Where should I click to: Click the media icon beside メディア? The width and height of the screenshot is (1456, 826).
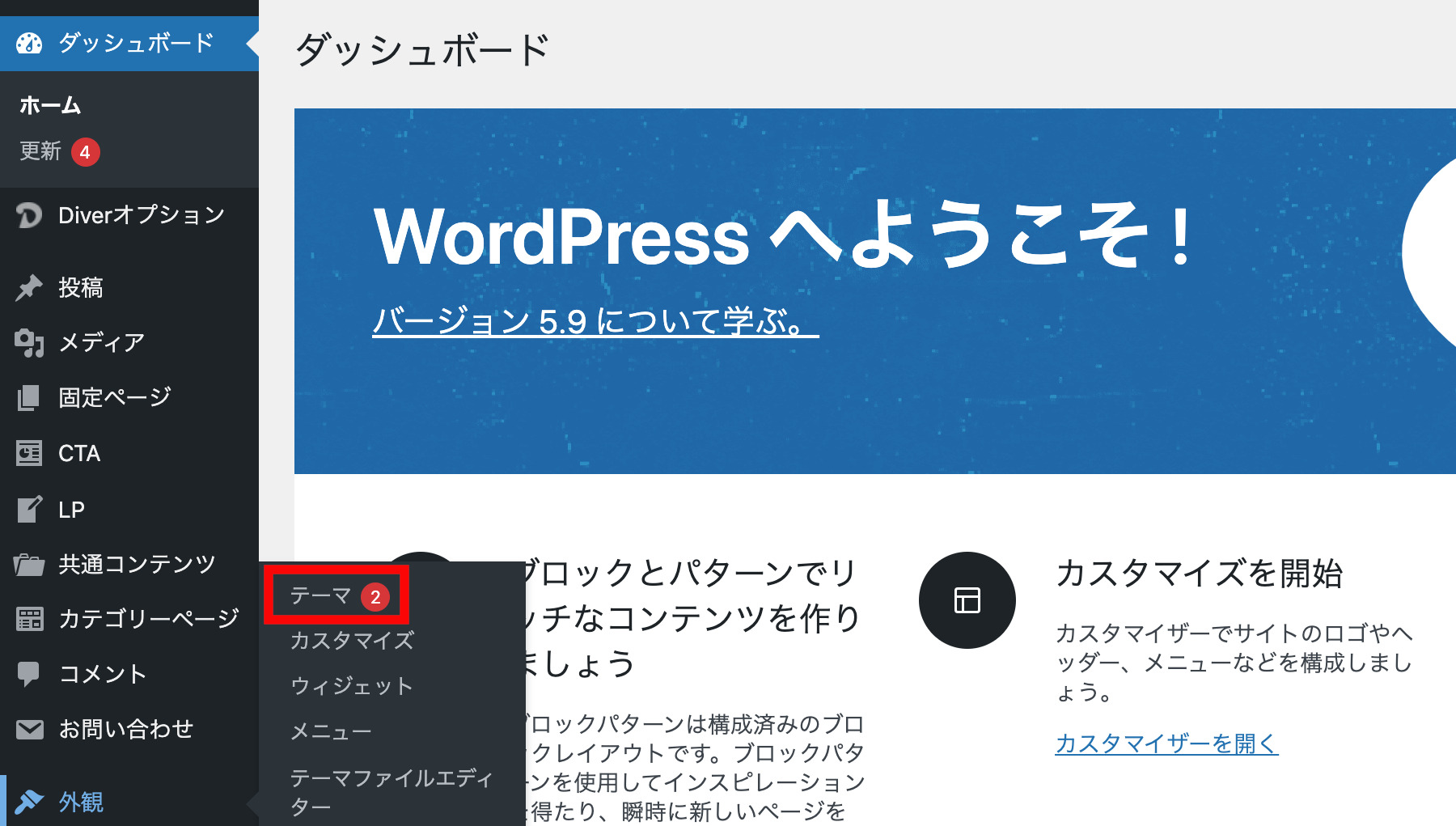coord(29,343)
